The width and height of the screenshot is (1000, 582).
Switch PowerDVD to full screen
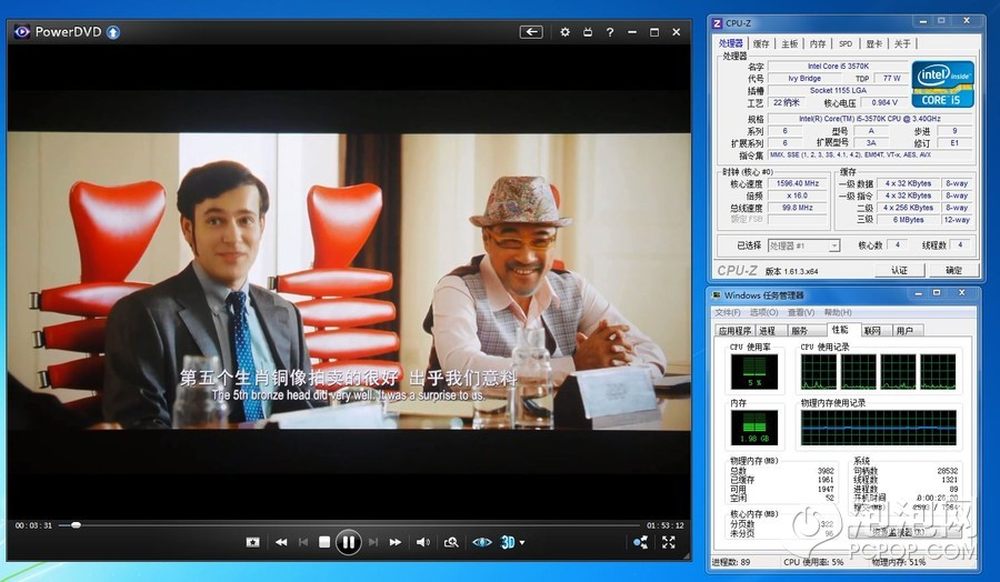[668, 542]
